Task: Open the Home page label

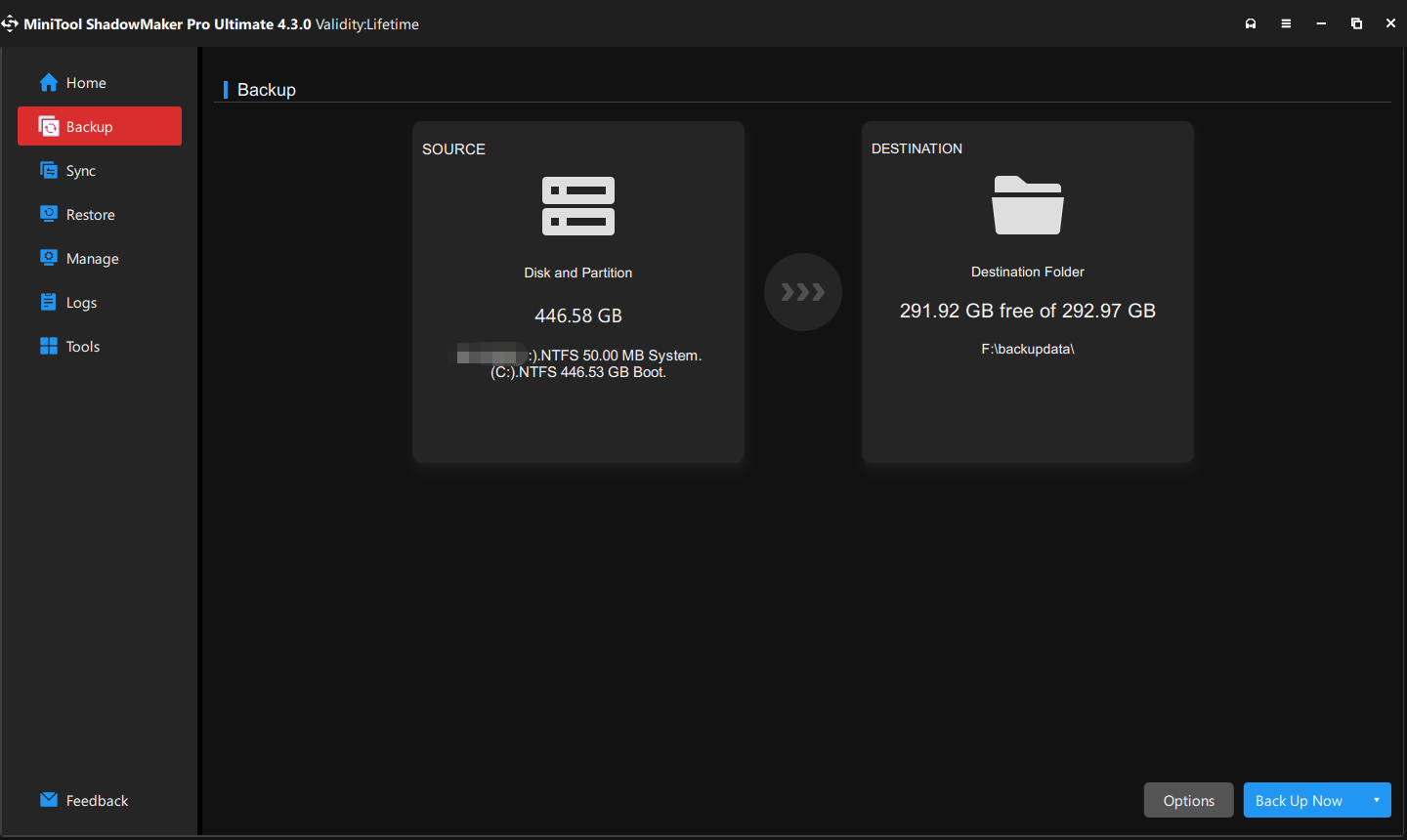Action: 86,83
